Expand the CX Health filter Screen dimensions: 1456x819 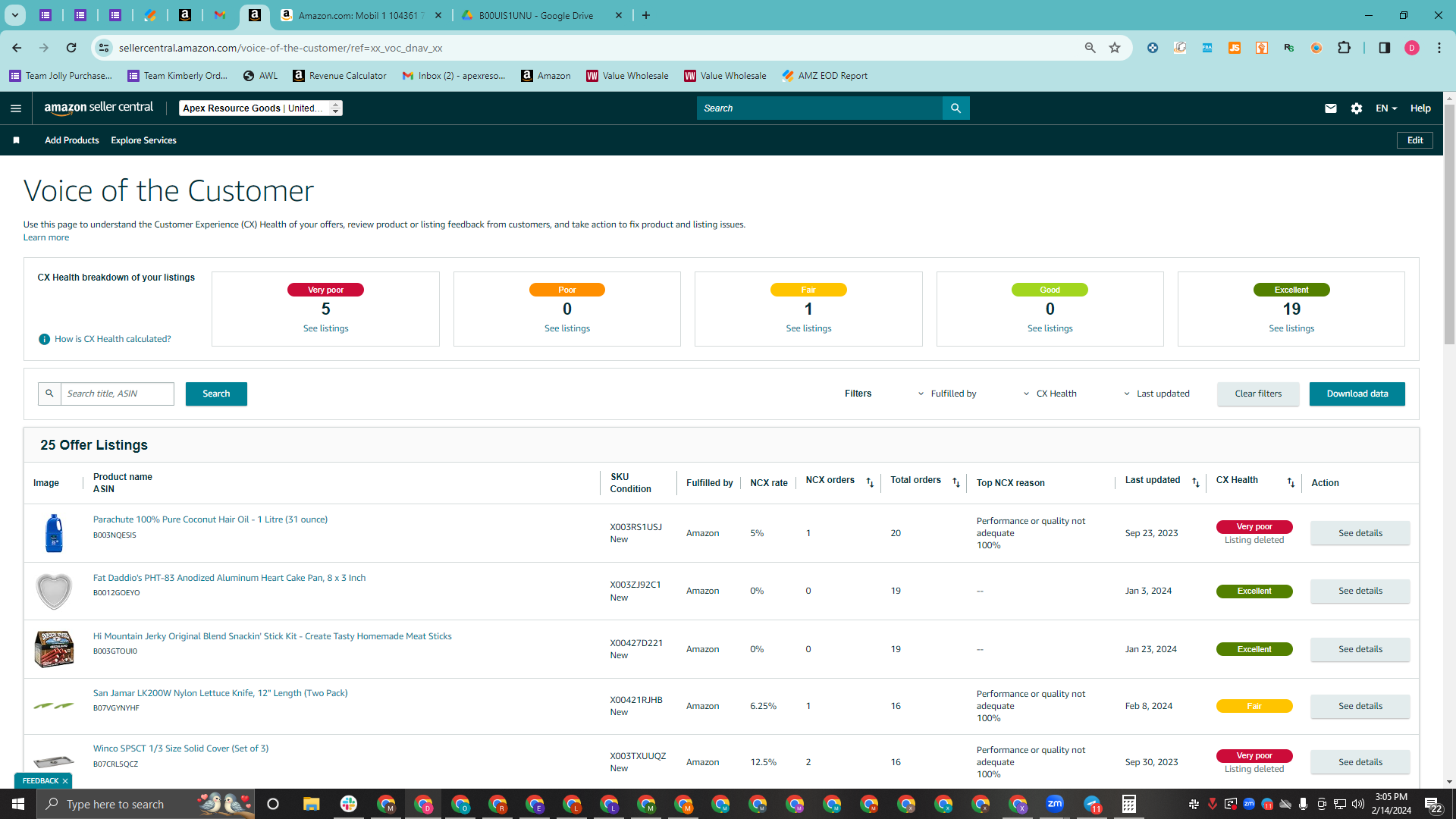[x=1050, y=394]
